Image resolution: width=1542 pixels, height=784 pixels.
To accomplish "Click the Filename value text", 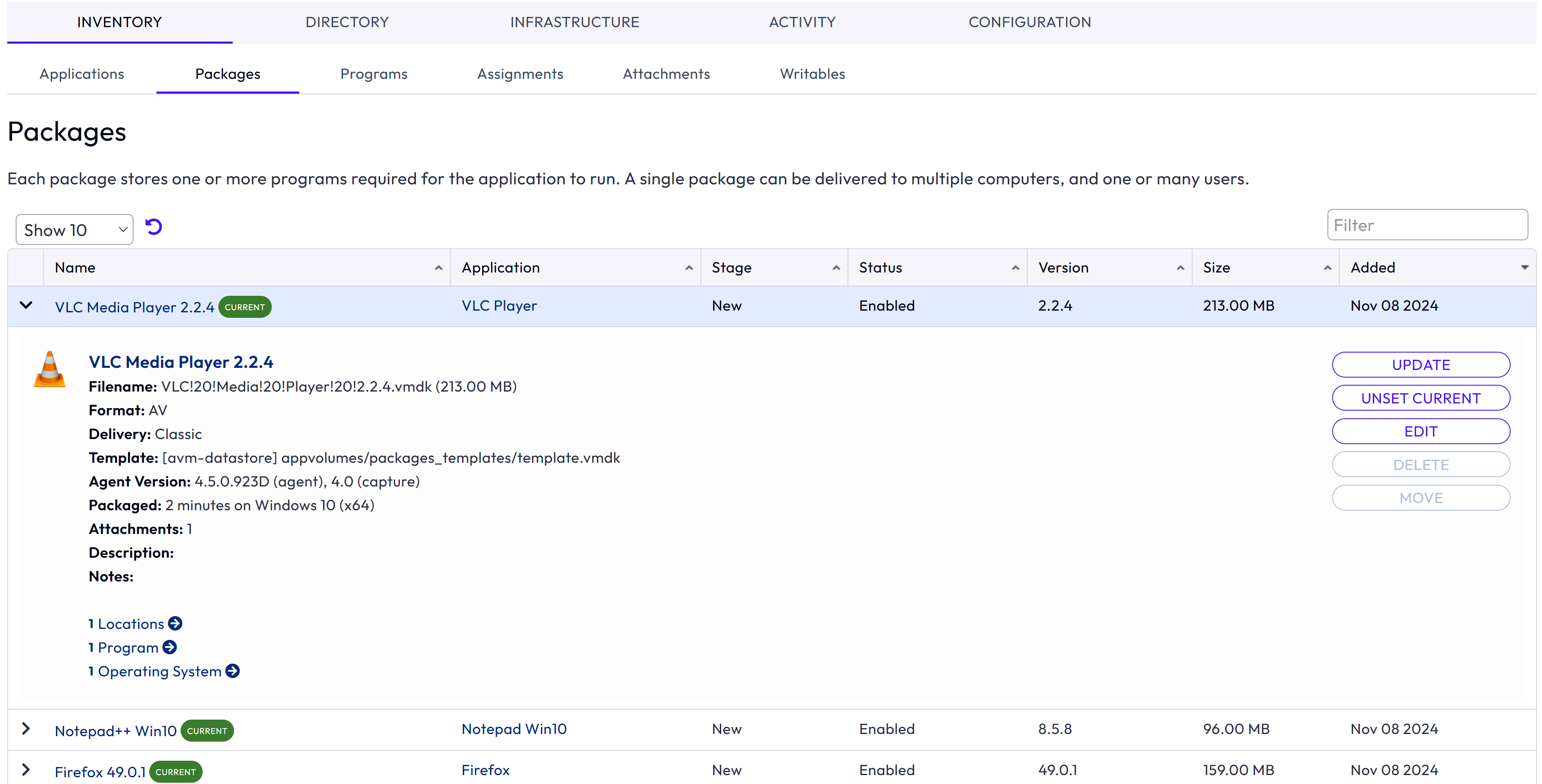I will coord(339,386).
